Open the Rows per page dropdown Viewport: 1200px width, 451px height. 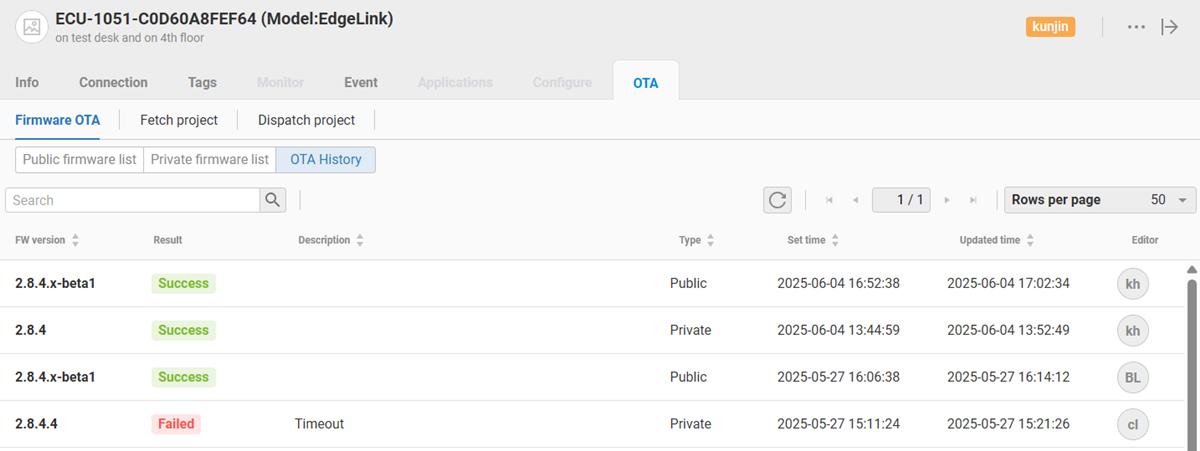tap(1100, 200)
